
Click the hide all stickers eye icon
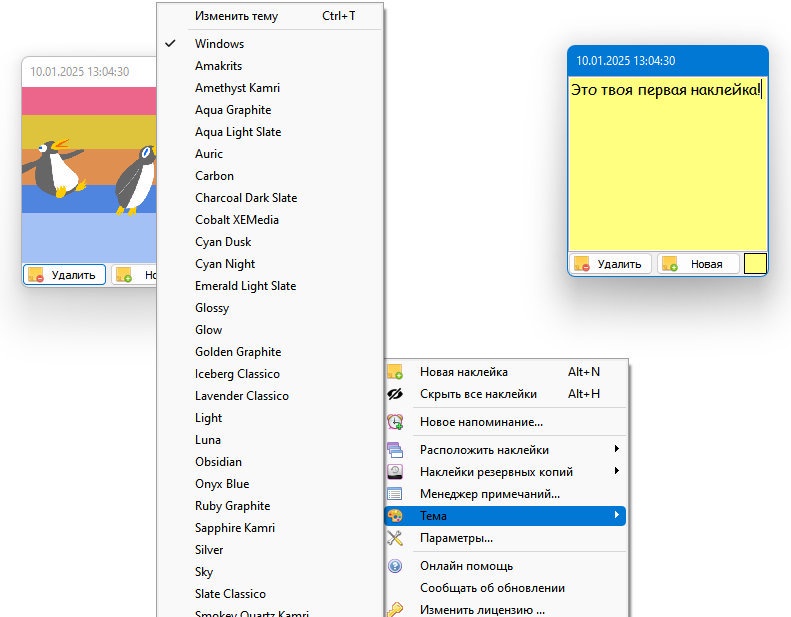click(x=395, y=394)
